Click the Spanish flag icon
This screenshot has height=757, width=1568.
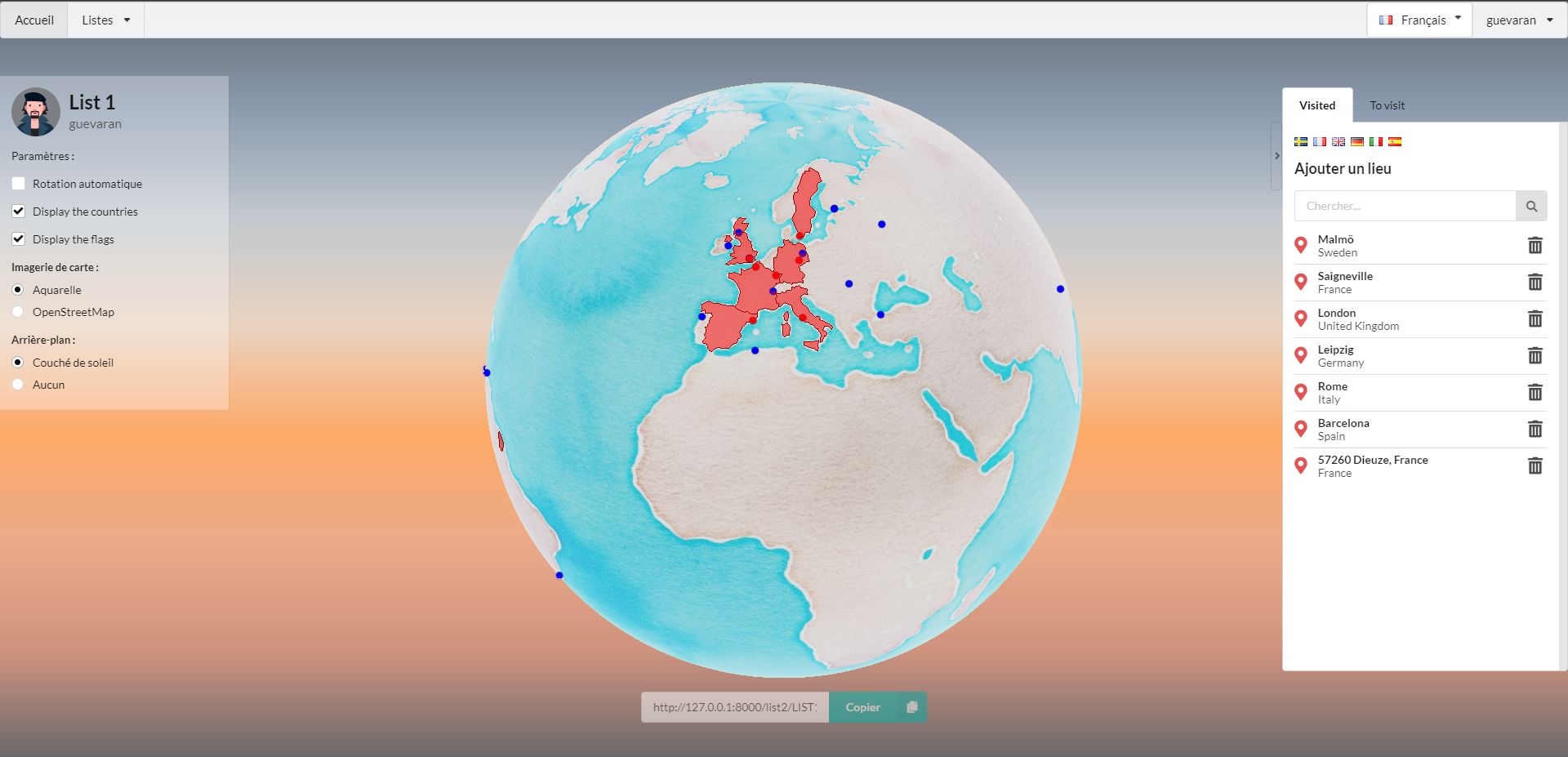click(1395, 142)
